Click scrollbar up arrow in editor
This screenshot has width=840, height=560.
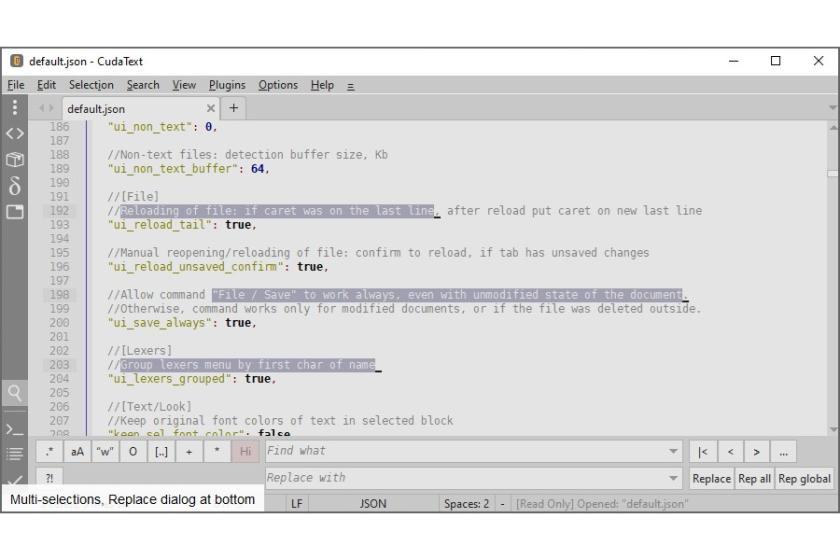832,128
